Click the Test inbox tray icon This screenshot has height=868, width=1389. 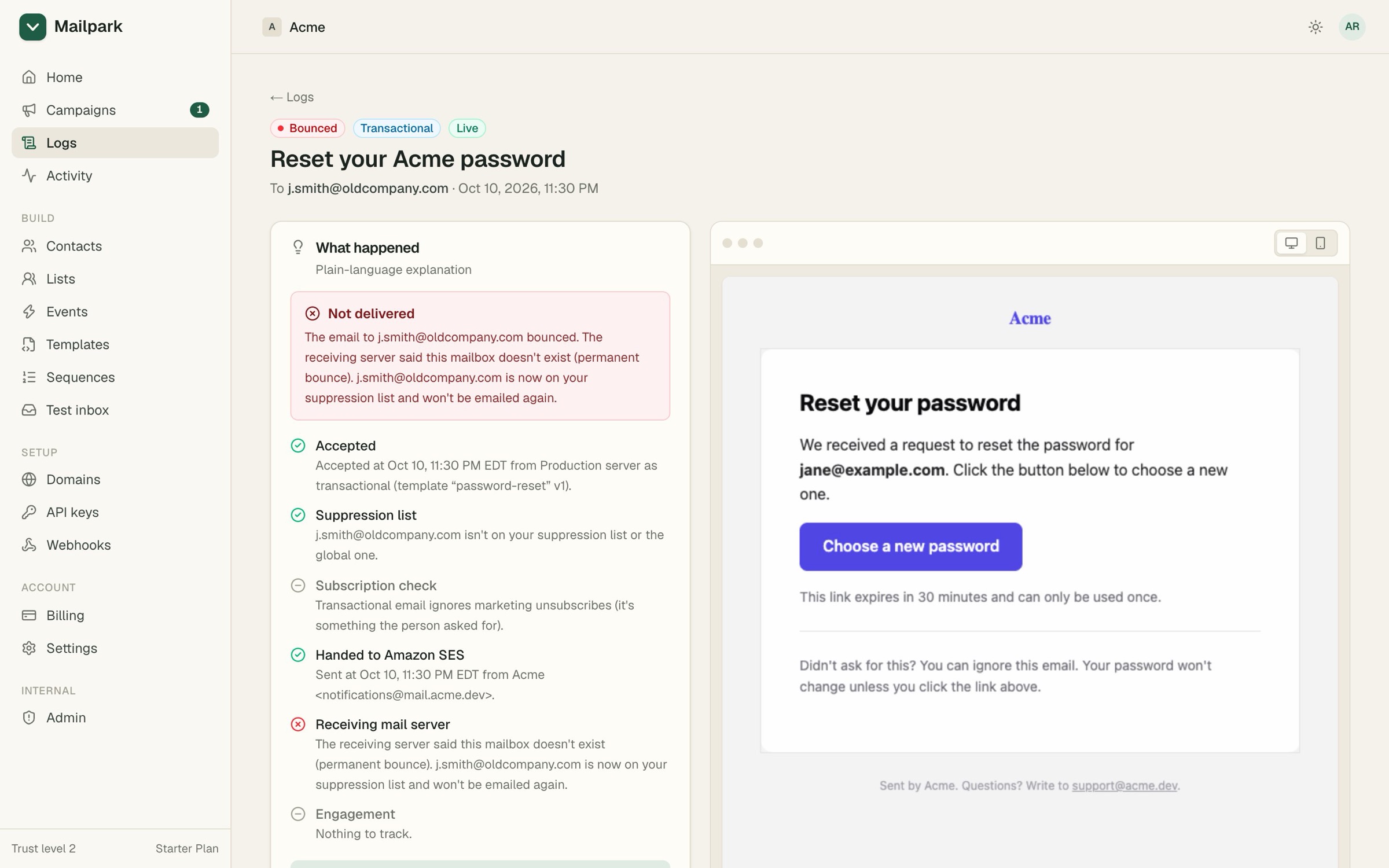coord(29,410)
